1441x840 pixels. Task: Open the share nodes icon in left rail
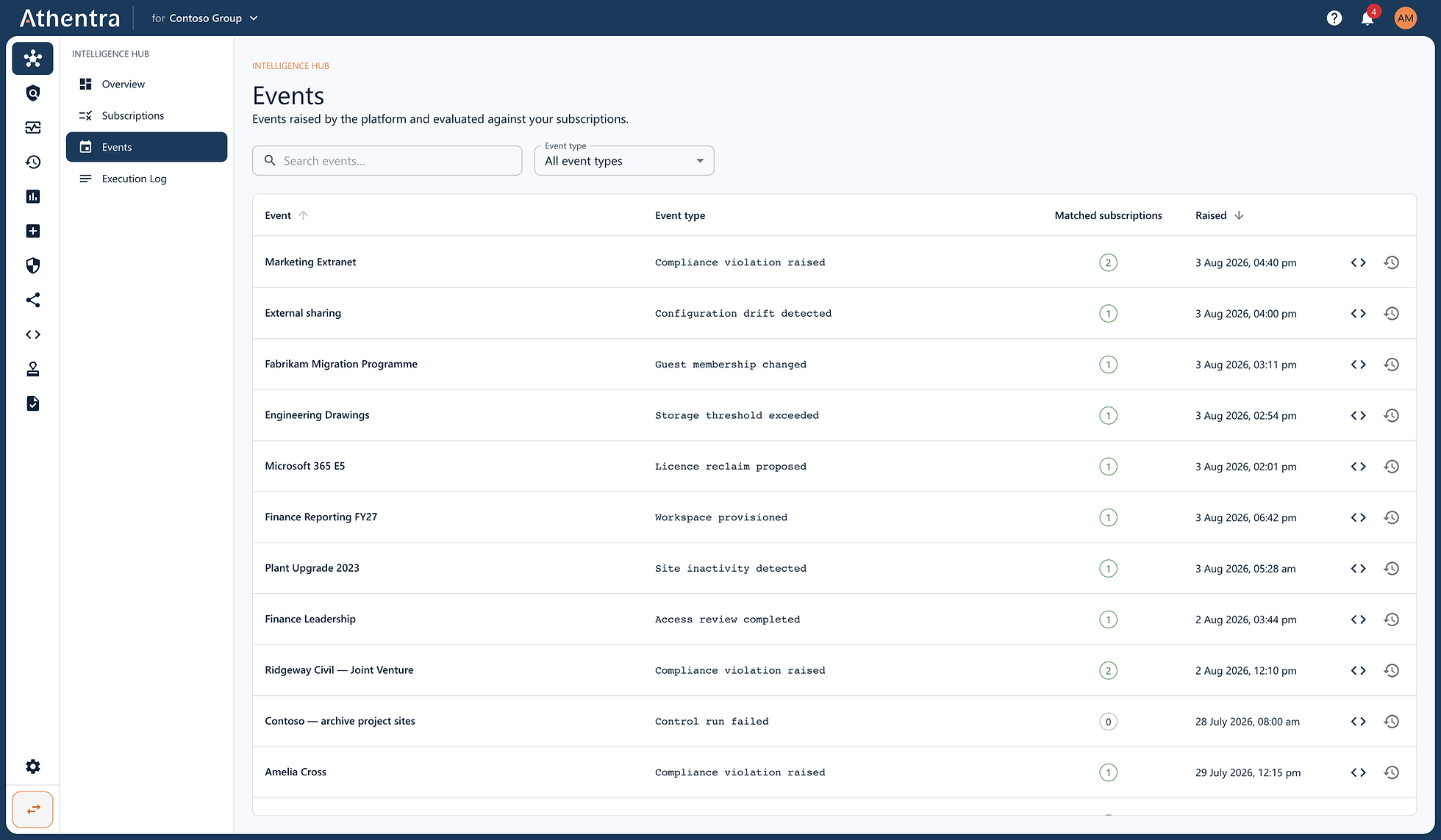coord(32,300)
